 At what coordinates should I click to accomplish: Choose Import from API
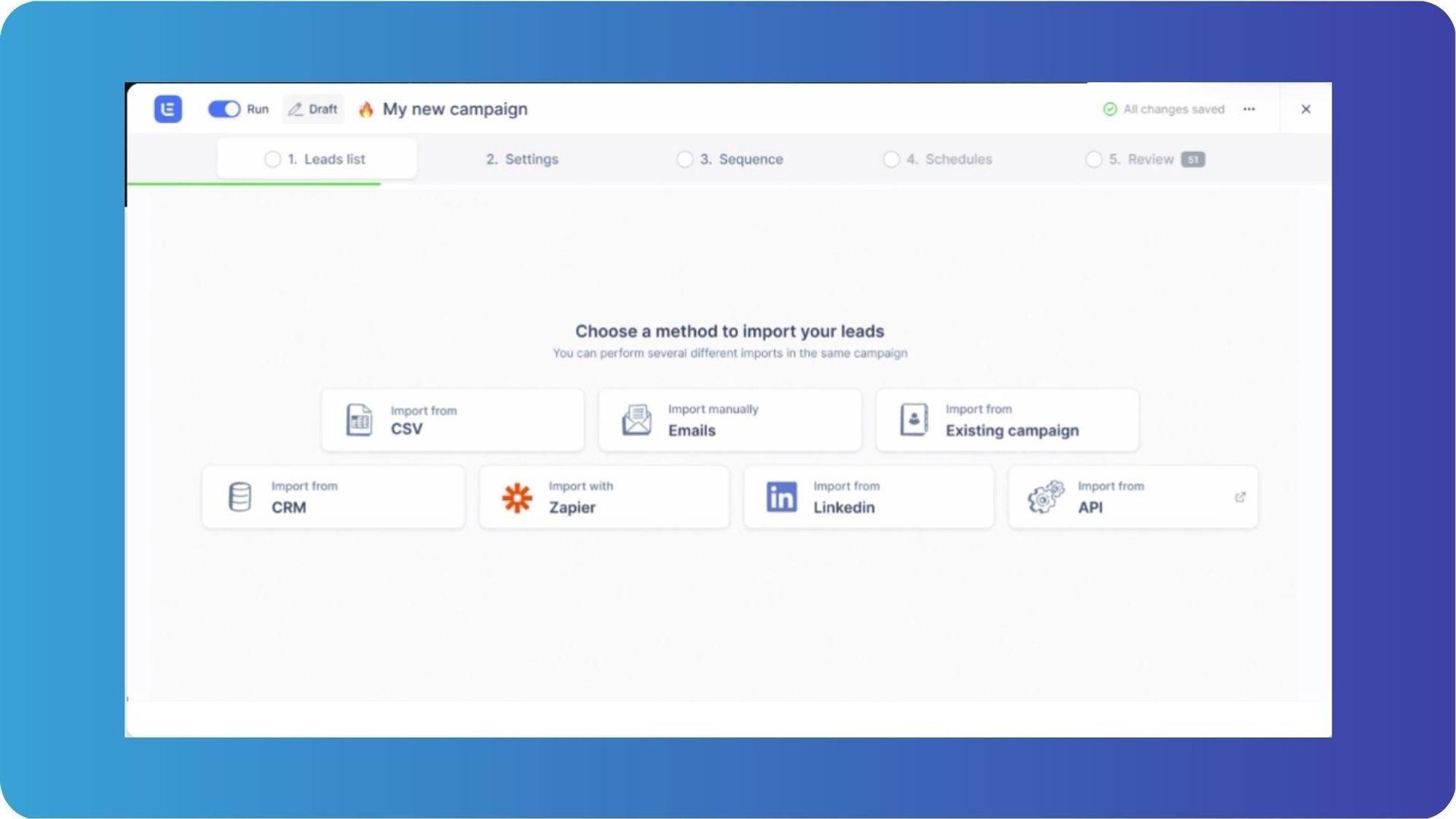[x=1133, y=497]
